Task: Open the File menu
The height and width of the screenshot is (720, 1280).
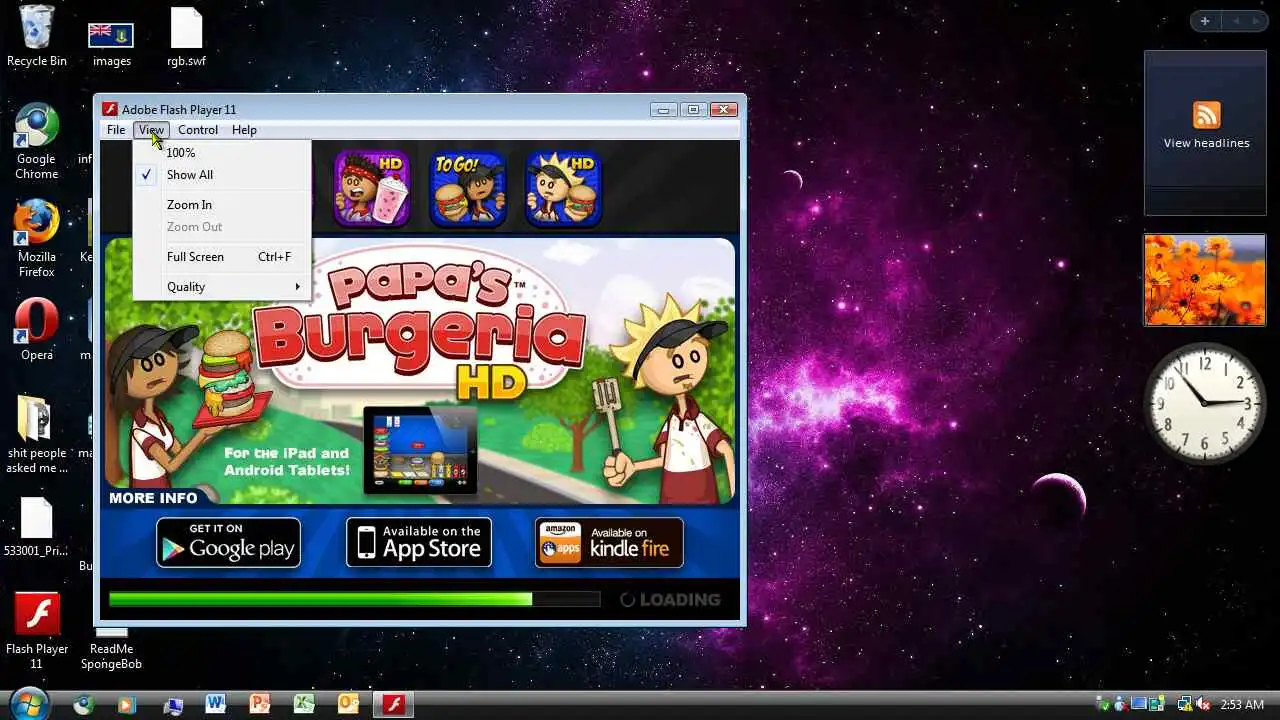Action: pyautogui.click(x=116, y=130)
